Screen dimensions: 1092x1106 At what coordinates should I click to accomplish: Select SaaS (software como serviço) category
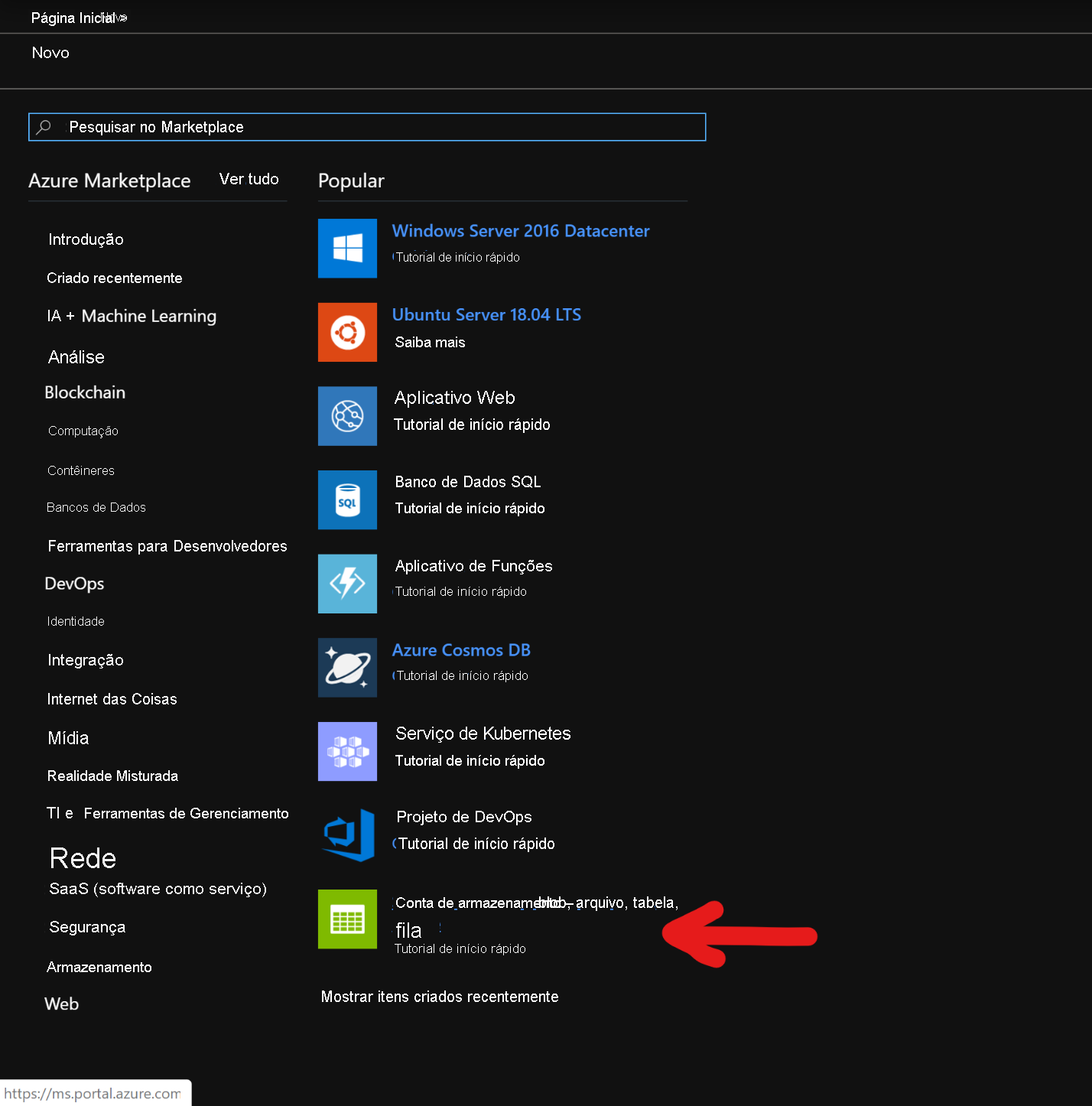(x=158, y=889)
